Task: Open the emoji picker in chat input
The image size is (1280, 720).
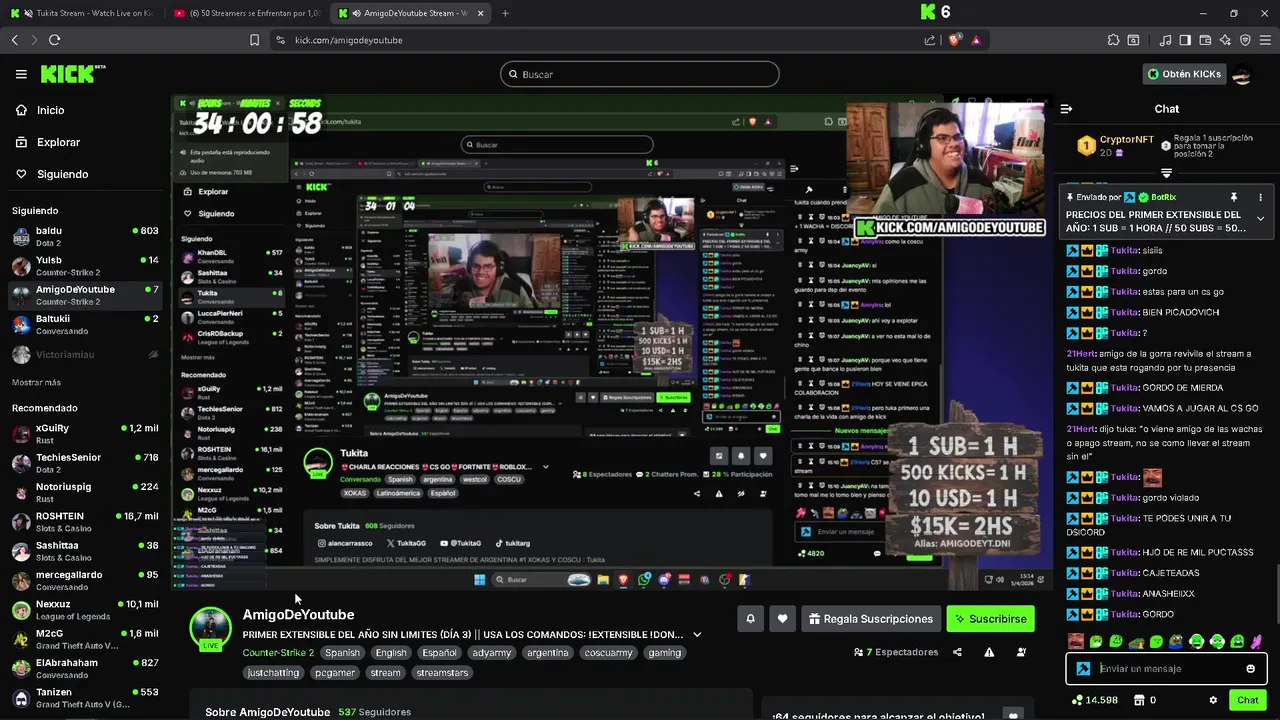Action: coord(1250,669)
